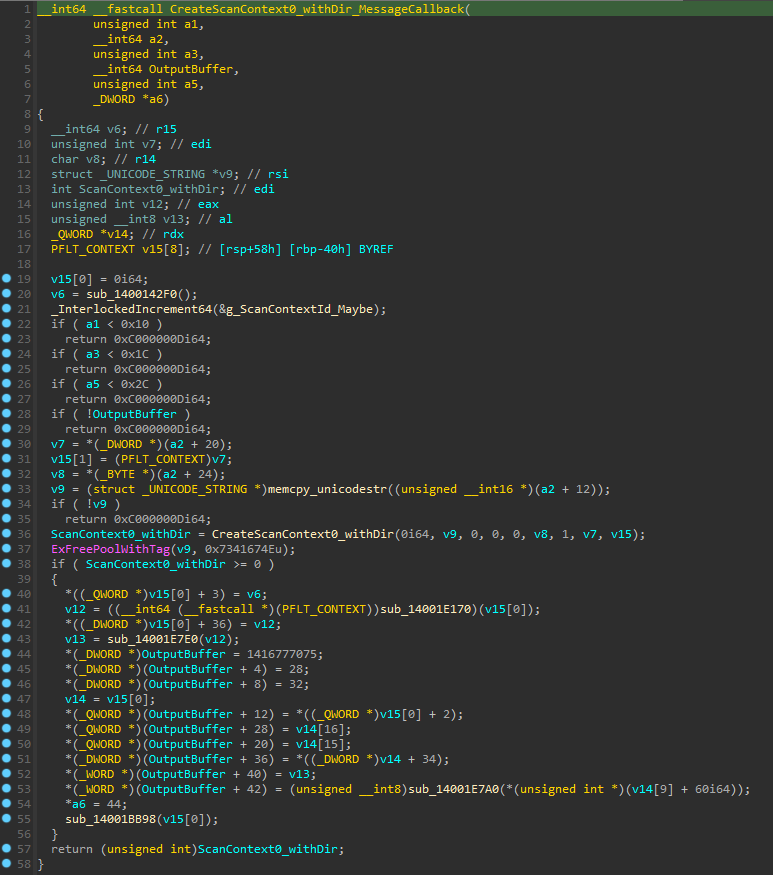The image size is (773, 875).
Task: Toggle the breakpoint dot on line 55
Action: 7,818
